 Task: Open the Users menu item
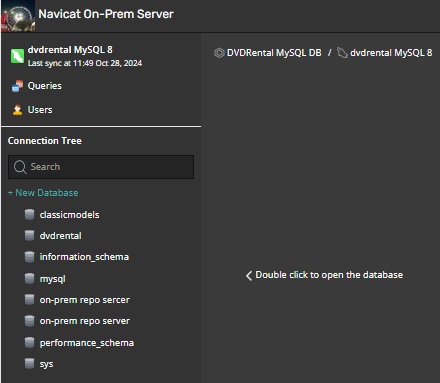pyautogui.click(x=40, y=110)
